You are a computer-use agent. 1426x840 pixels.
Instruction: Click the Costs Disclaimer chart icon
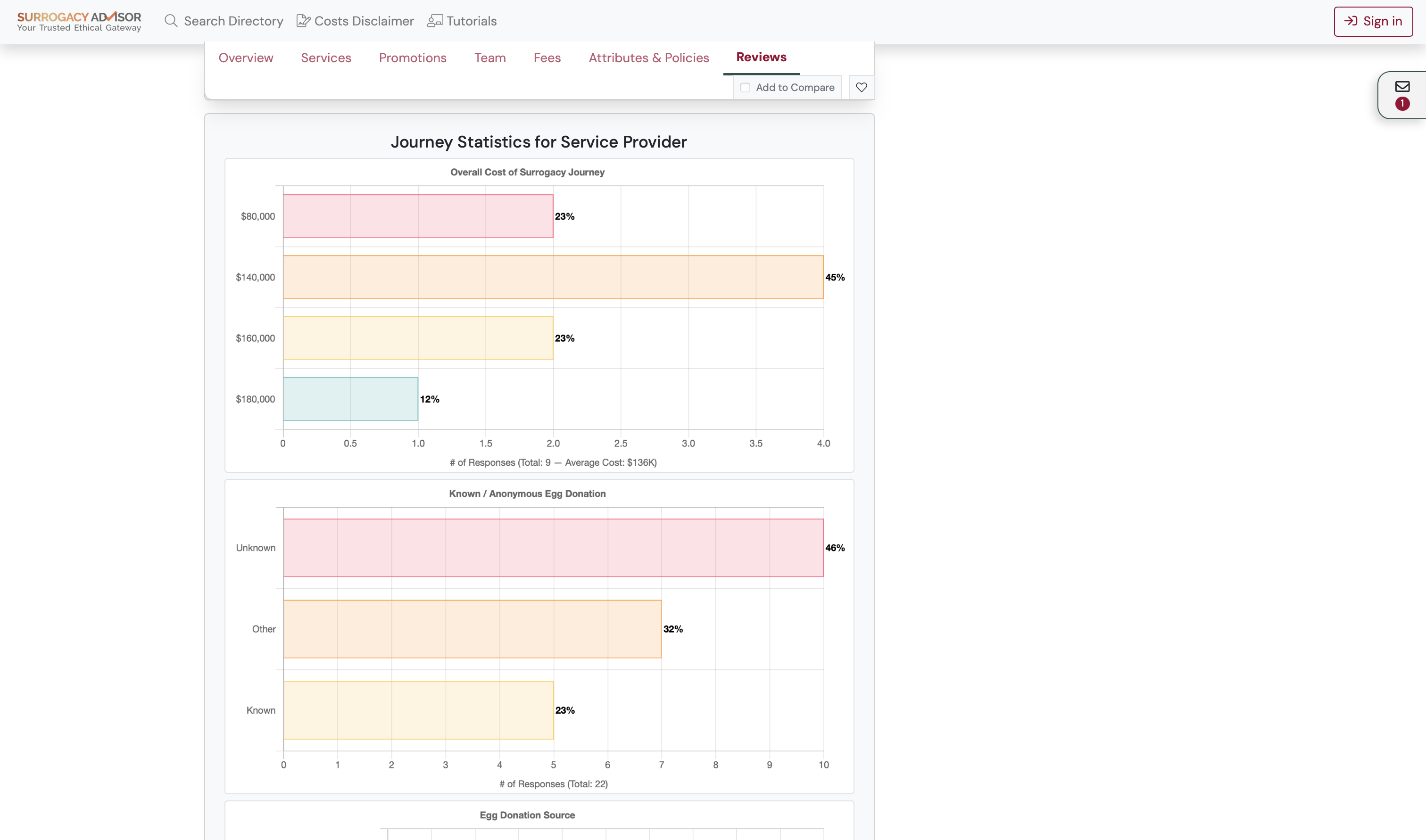303,21
